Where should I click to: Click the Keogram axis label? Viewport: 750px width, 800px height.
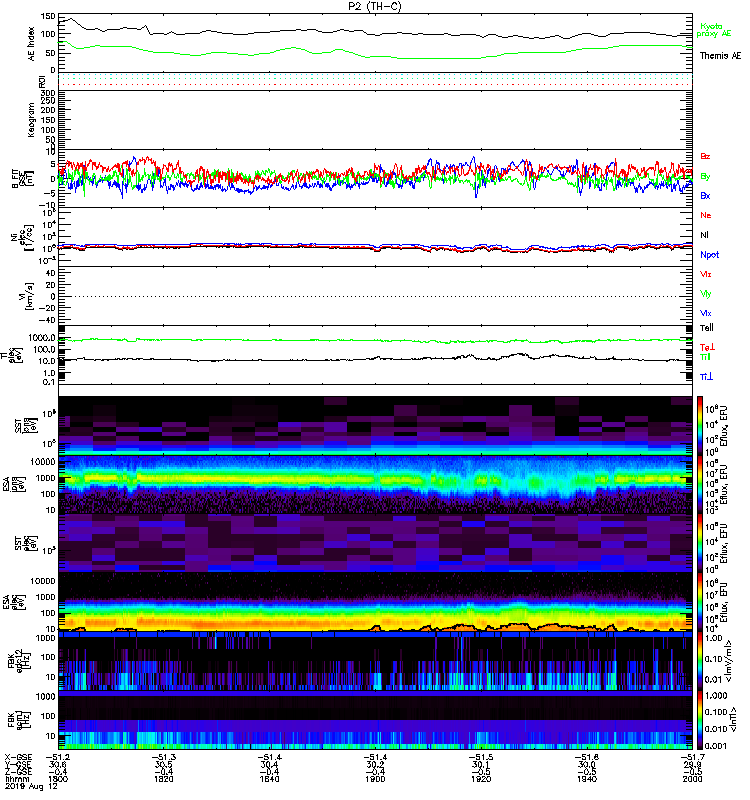(x=32, y=119)
